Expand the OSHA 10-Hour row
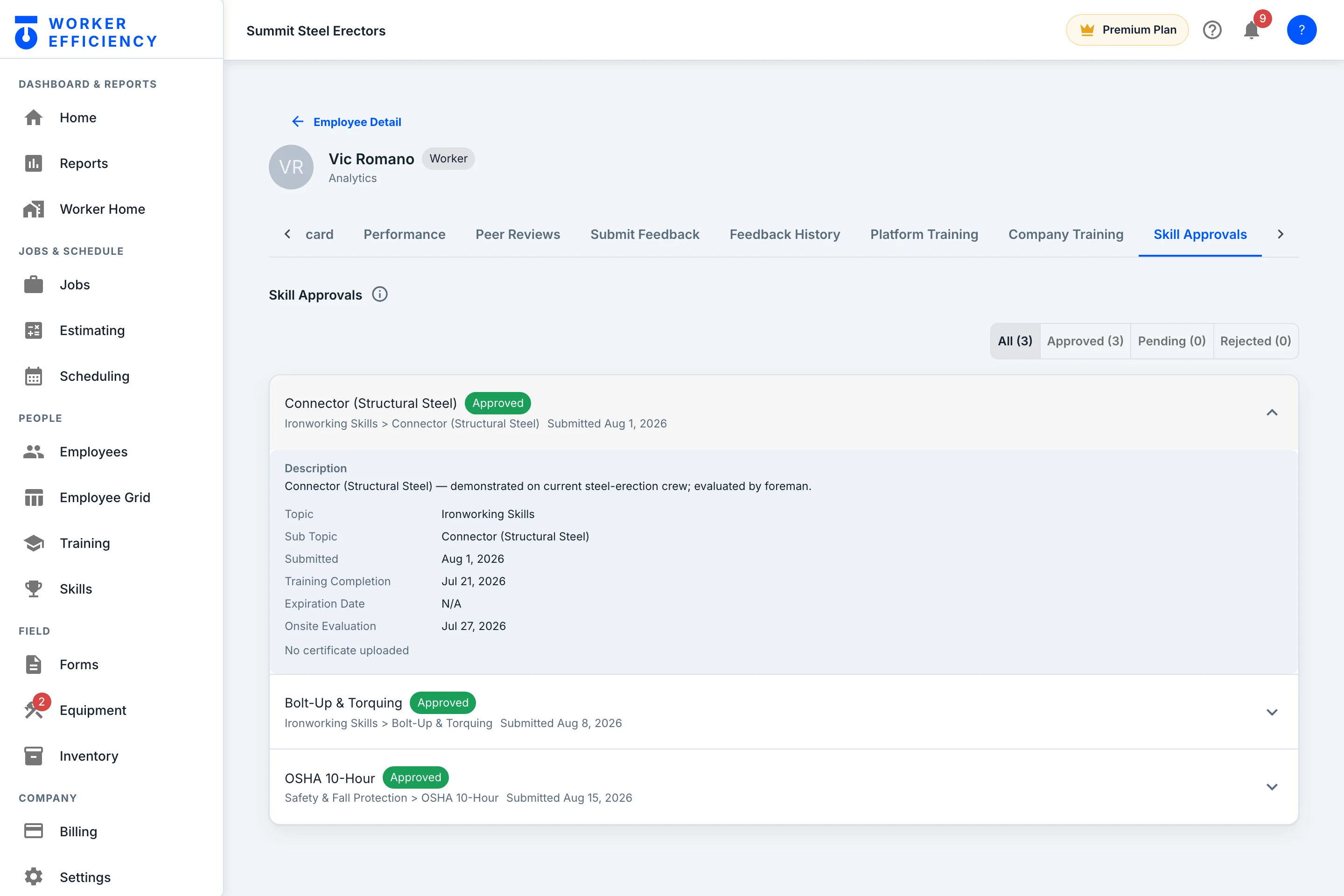Viewport: 1344px width, 896px height. (1271, 787)
